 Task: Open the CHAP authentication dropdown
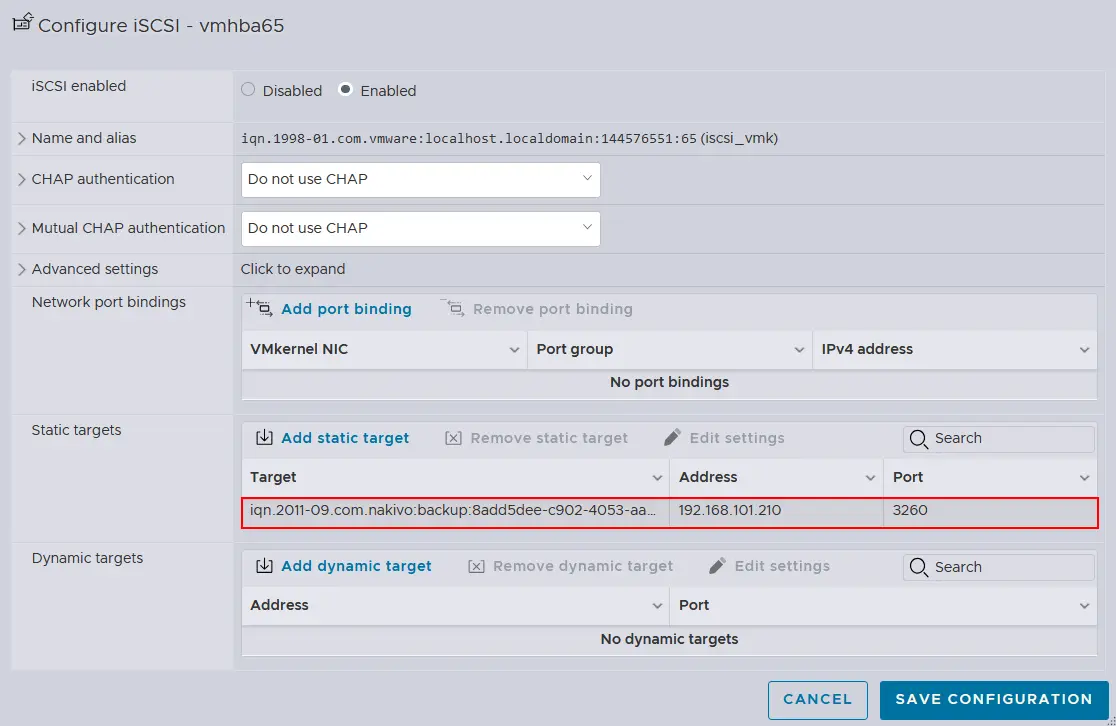pyautogui.click(x=421, y=179)
